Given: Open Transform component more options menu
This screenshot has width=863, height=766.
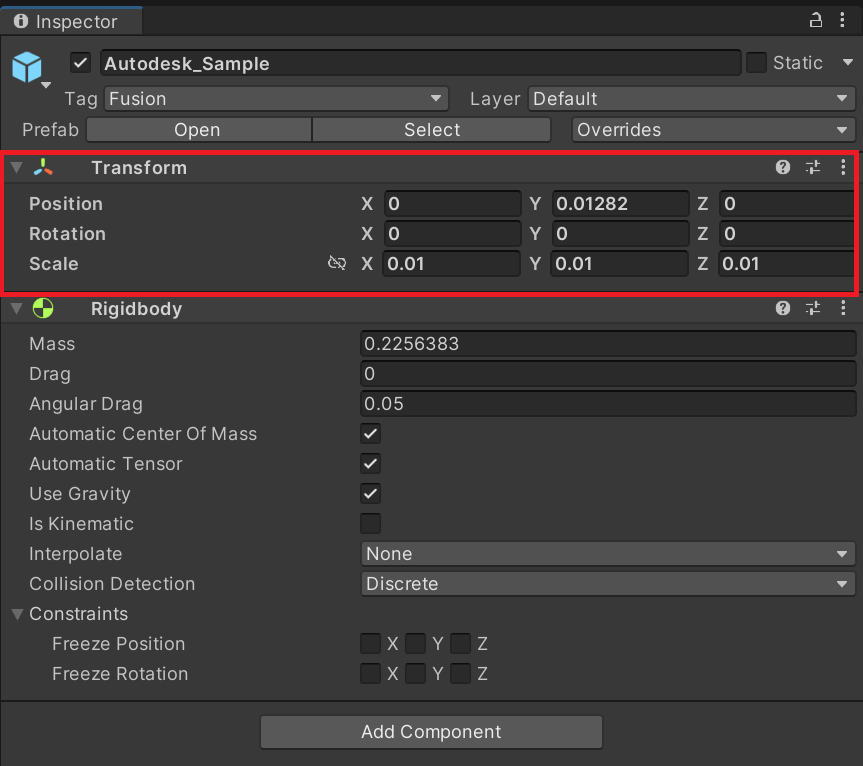Looking at the screenshot, I should 843,167.
